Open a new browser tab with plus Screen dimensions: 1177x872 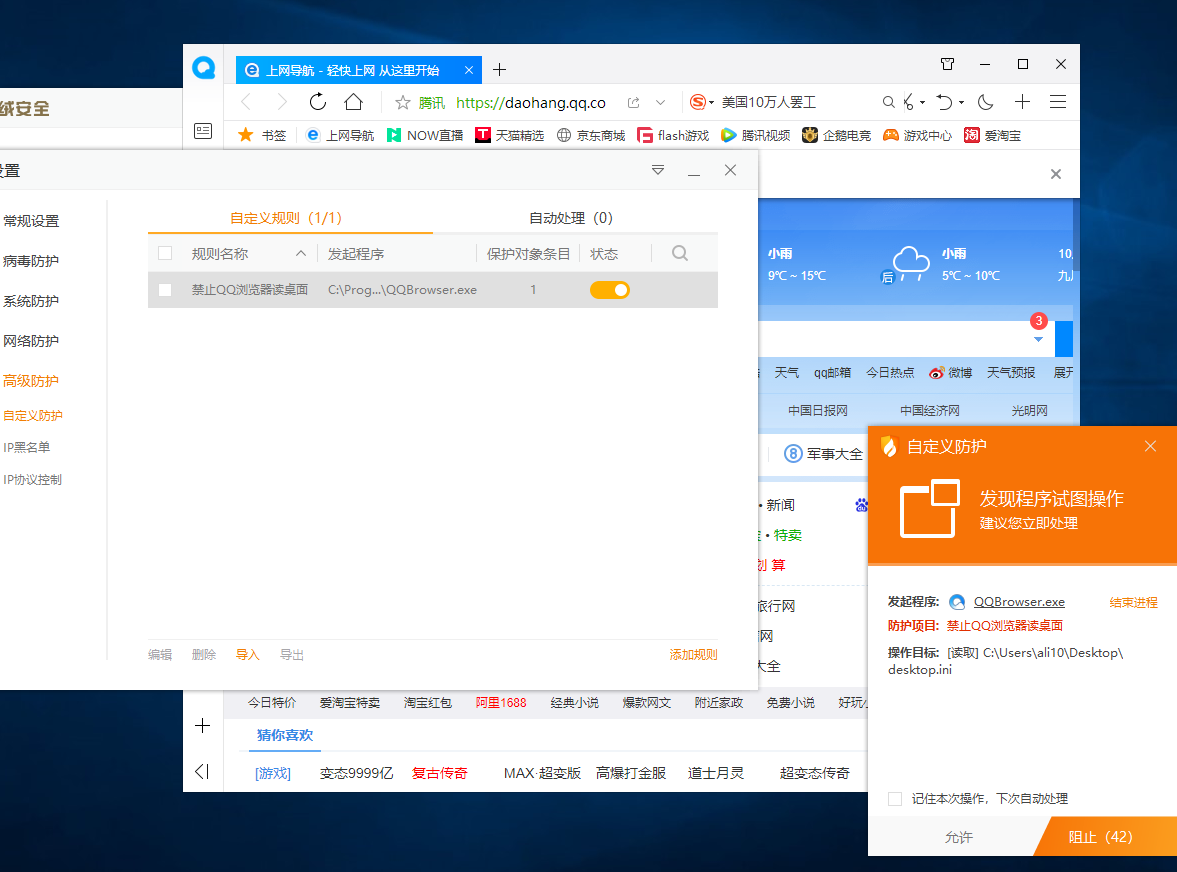tap(499, 70)
